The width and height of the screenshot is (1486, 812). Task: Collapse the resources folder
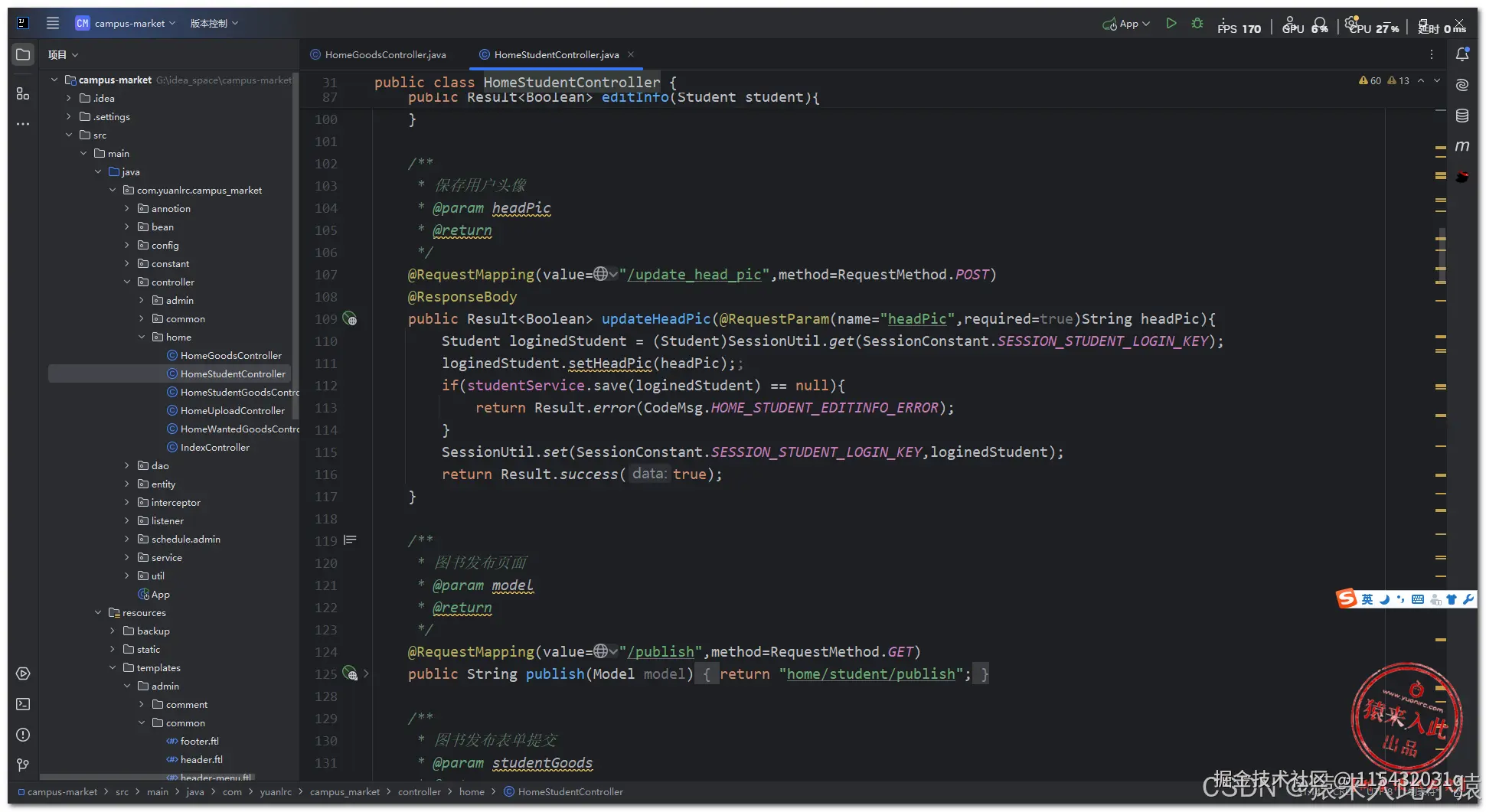(x=98, y=612)
